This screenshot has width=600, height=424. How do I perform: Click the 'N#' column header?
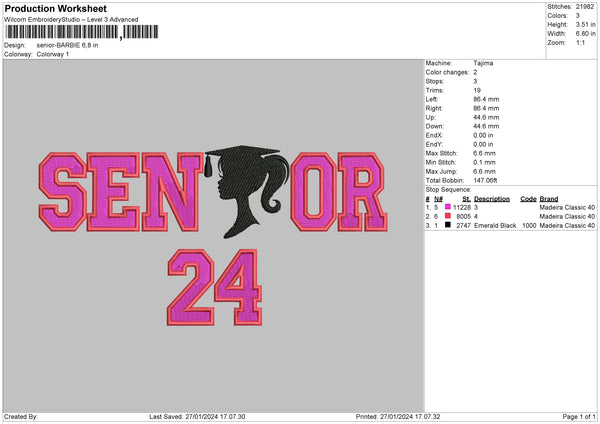tap(439, 199)
